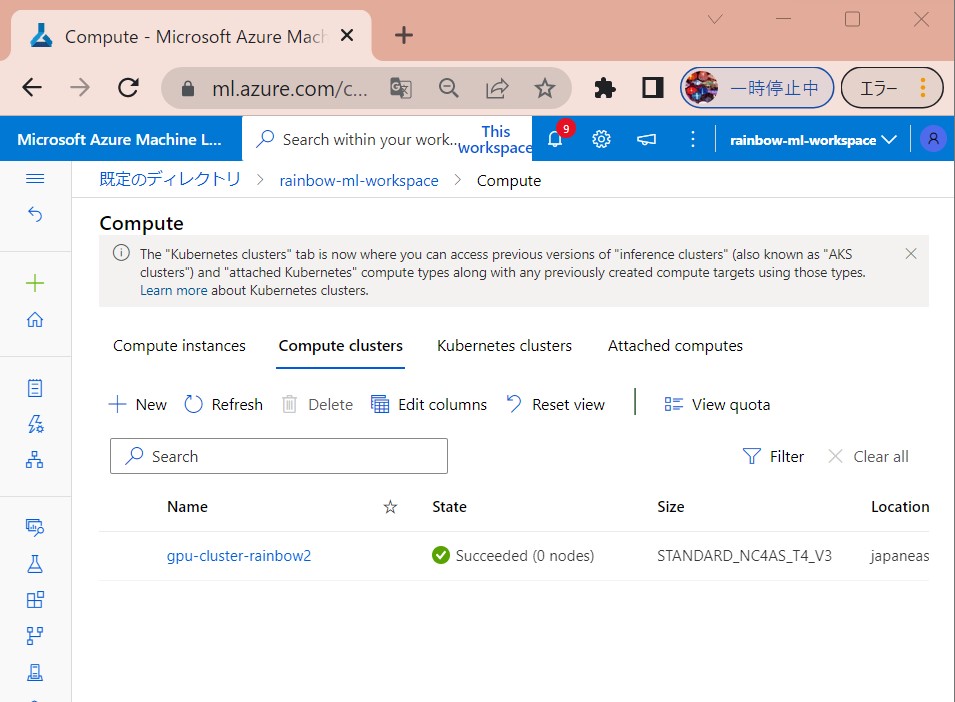The height and width of the screenshot is (702, 955).
Task: Switch to the Compute instances tab
Action: pyautogui.click(x=179, y=346)
